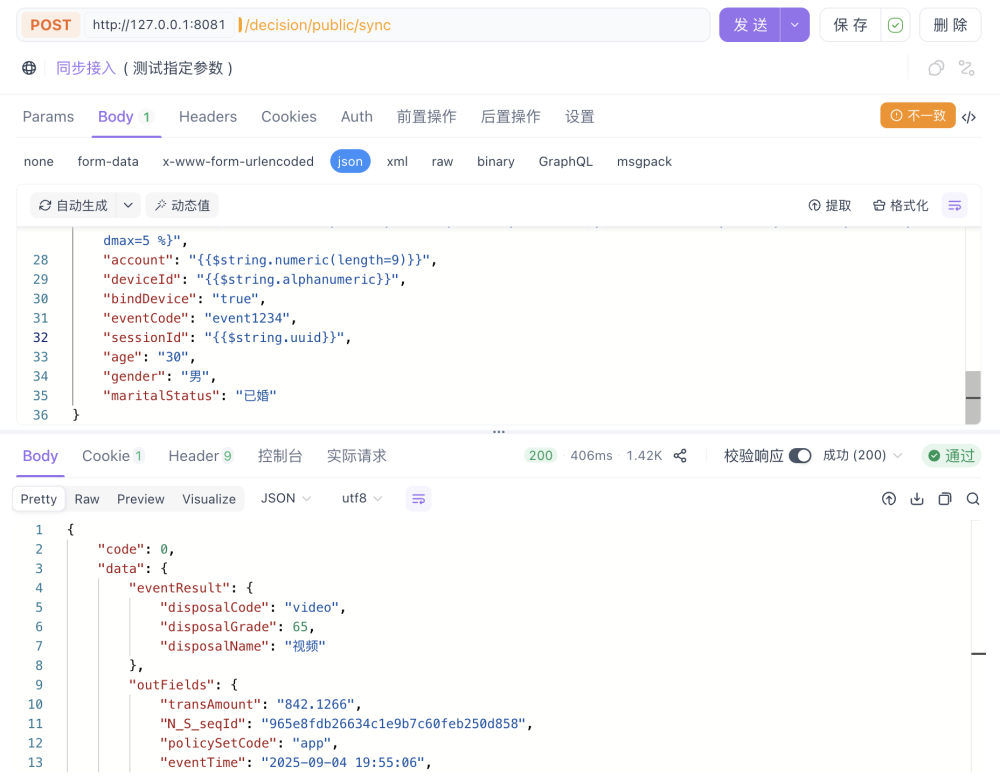Open the 成功 (200) response dropdown
Image resolution: width=1000 pixels, height=782 pixels.
point(862,455)
